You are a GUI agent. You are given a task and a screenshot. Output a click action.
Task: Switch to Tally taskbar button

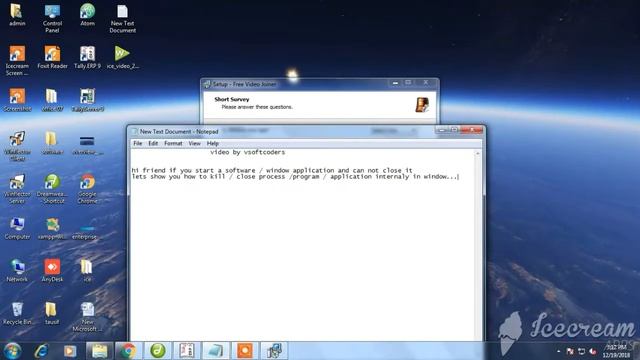point(187,351)
